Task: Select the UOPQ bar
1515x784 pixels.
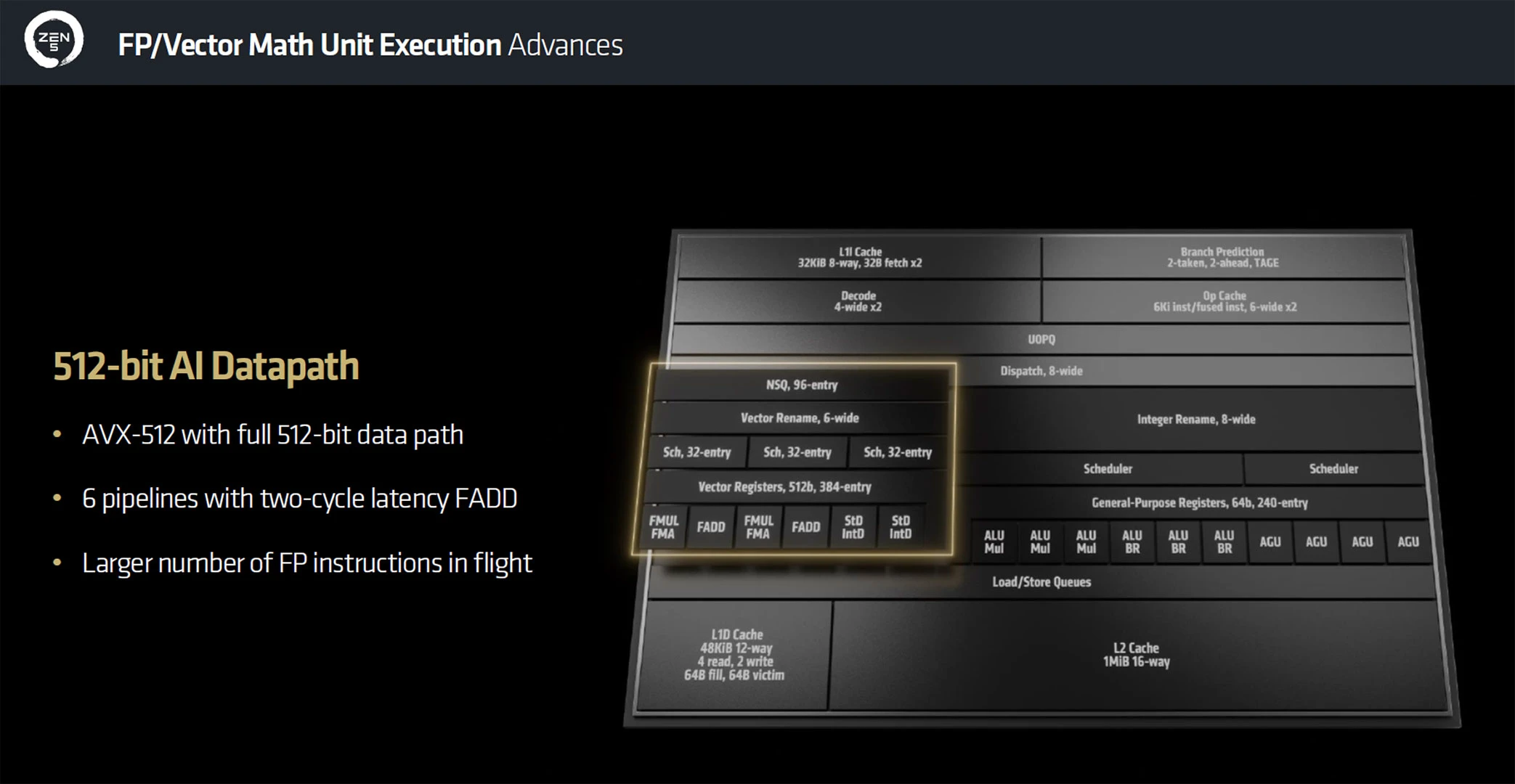Action: tap(1041, 339)
